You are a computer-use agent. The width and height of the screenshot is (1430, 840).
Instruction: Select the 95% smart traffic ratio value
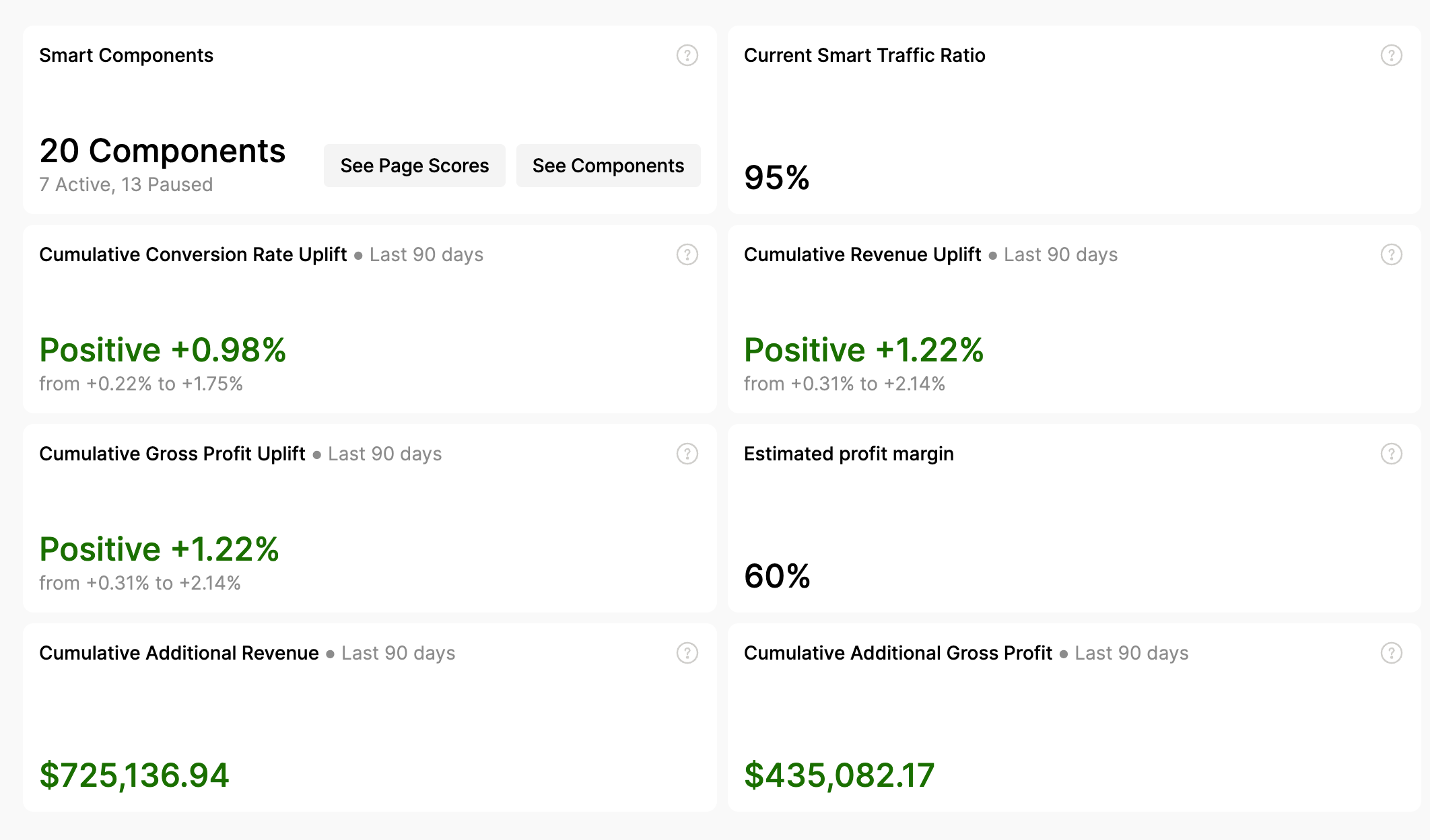point(776,178)
